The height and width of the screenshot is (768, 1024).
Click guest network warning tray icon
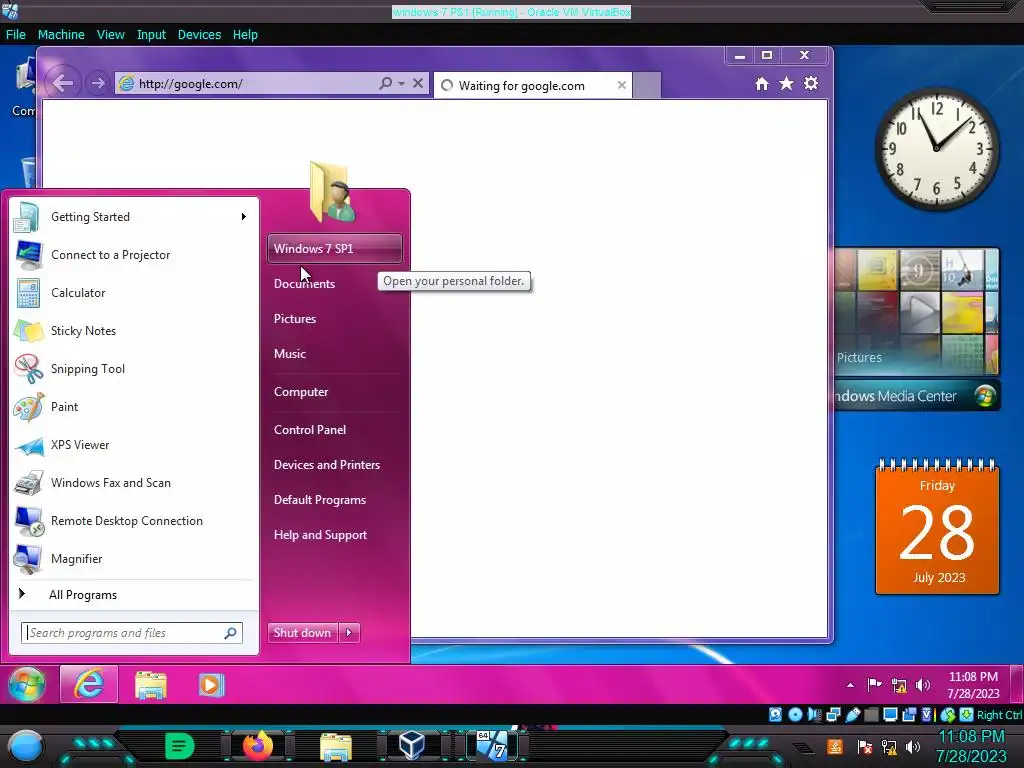pyautogui.click(x=899, y=685)
